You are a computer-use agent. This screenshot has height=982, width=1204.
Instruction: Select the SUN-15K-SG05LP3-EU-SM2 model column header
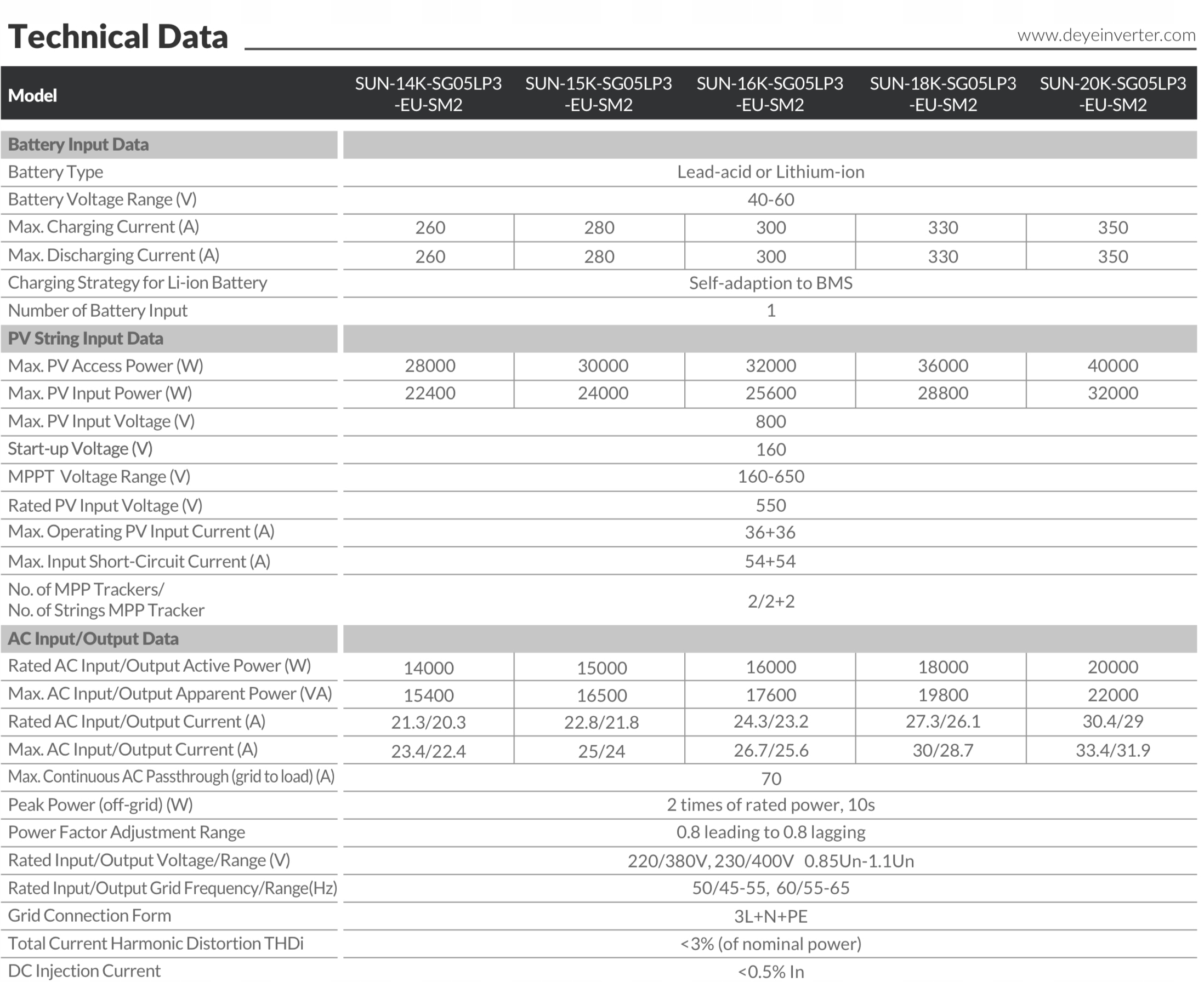[598, 94]
